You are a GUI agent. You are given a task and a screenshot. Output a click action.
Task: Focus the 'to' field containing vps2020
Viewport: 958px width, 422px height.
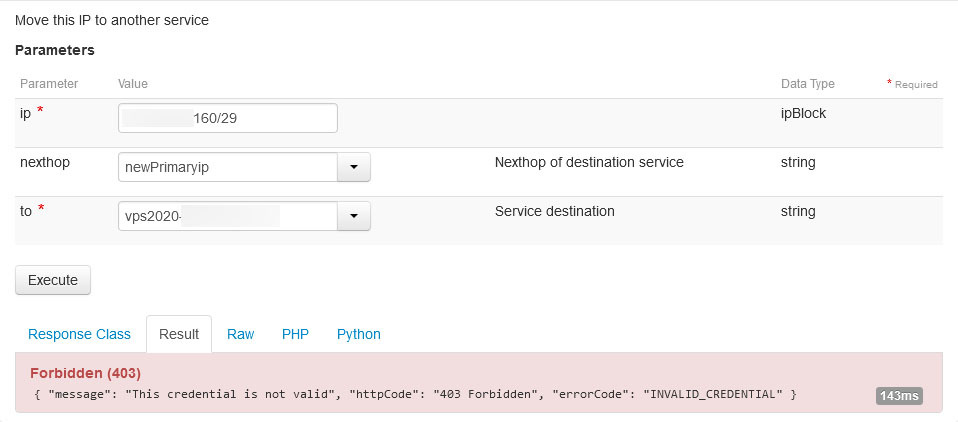tap(227, 216)
